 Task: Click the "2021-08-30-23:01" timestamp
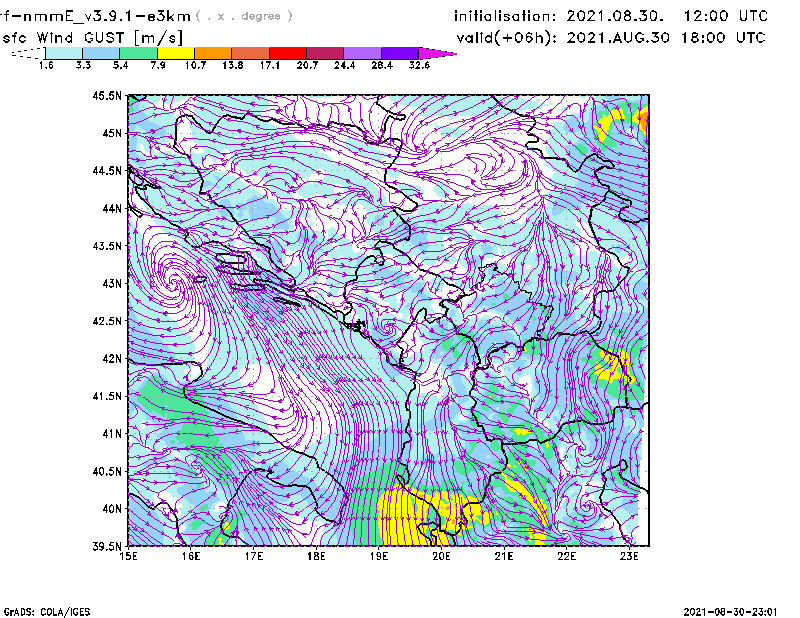pos(730,612)
